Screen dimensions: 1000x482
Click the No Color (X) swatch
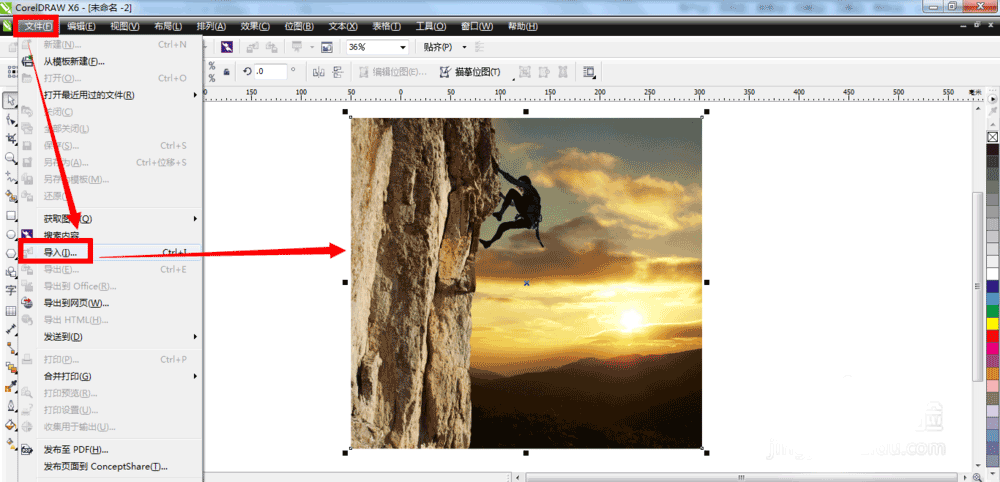[992, 136]
